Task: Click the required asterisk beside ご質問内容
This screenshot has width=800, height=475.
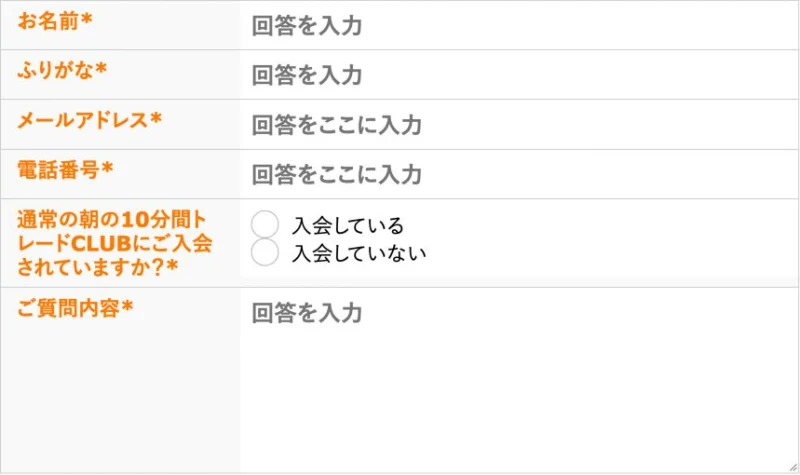Action: (x=128, y=306)
